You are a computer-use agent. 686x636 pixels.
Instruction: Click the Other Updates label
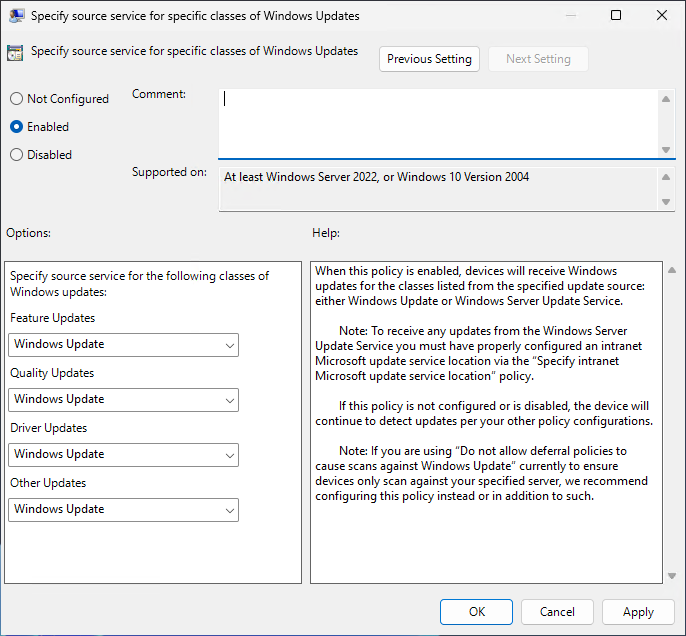tap(48, 483)
